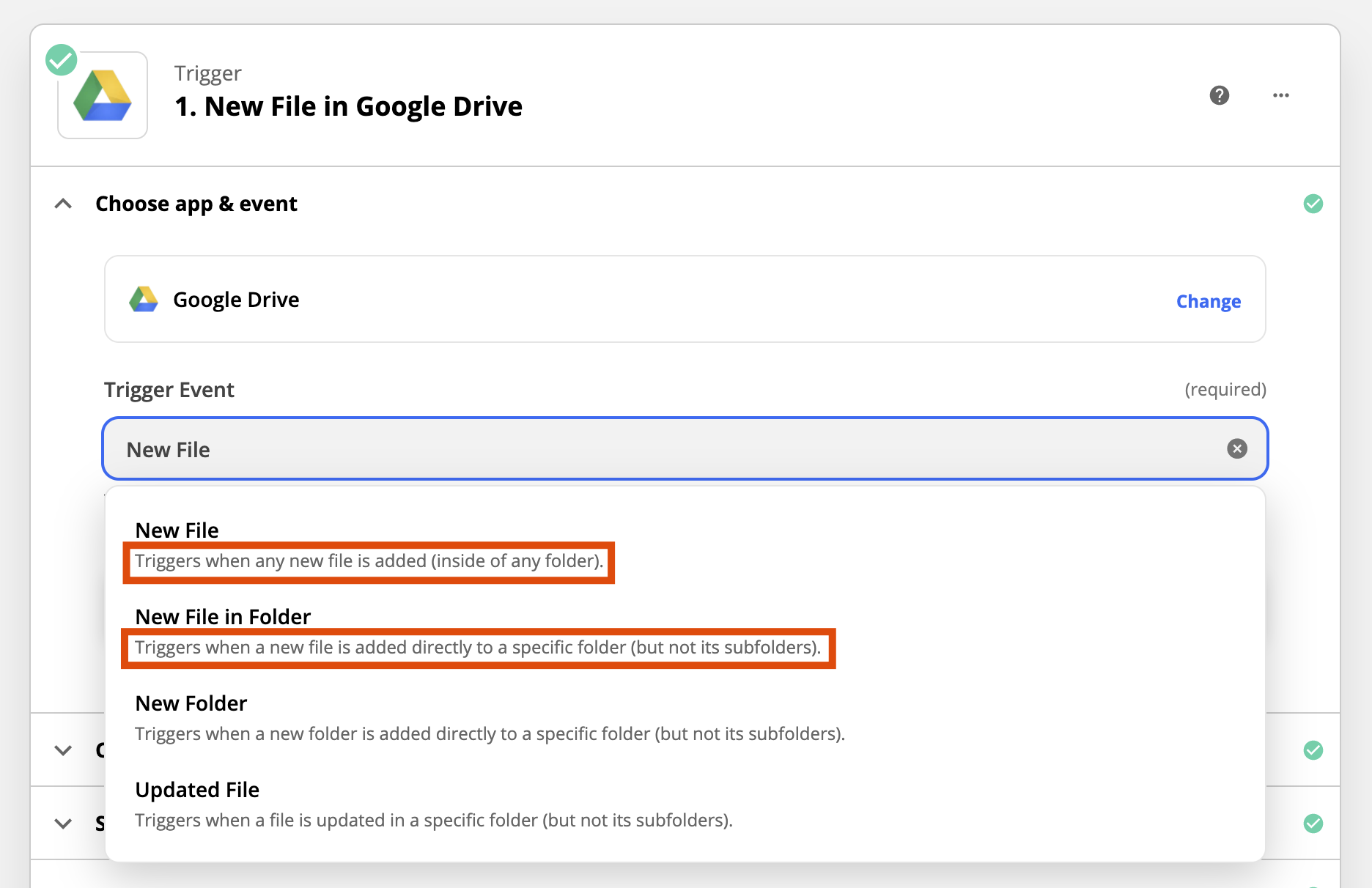Select the New File in Folder option
Image resolution: width=1372 pixels, height=888 pixels.
click(x=685, y=631)
